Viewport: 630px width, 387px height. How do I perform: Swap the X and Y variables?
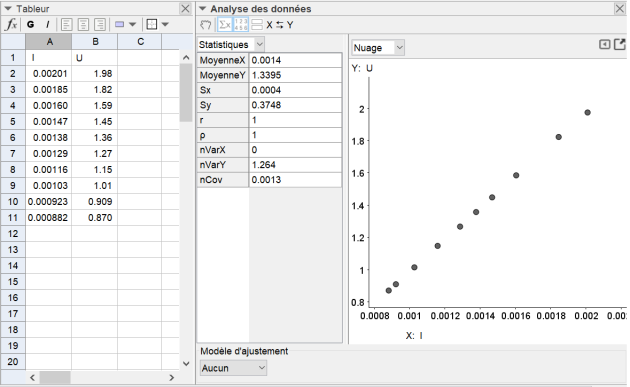coord(280,25)
